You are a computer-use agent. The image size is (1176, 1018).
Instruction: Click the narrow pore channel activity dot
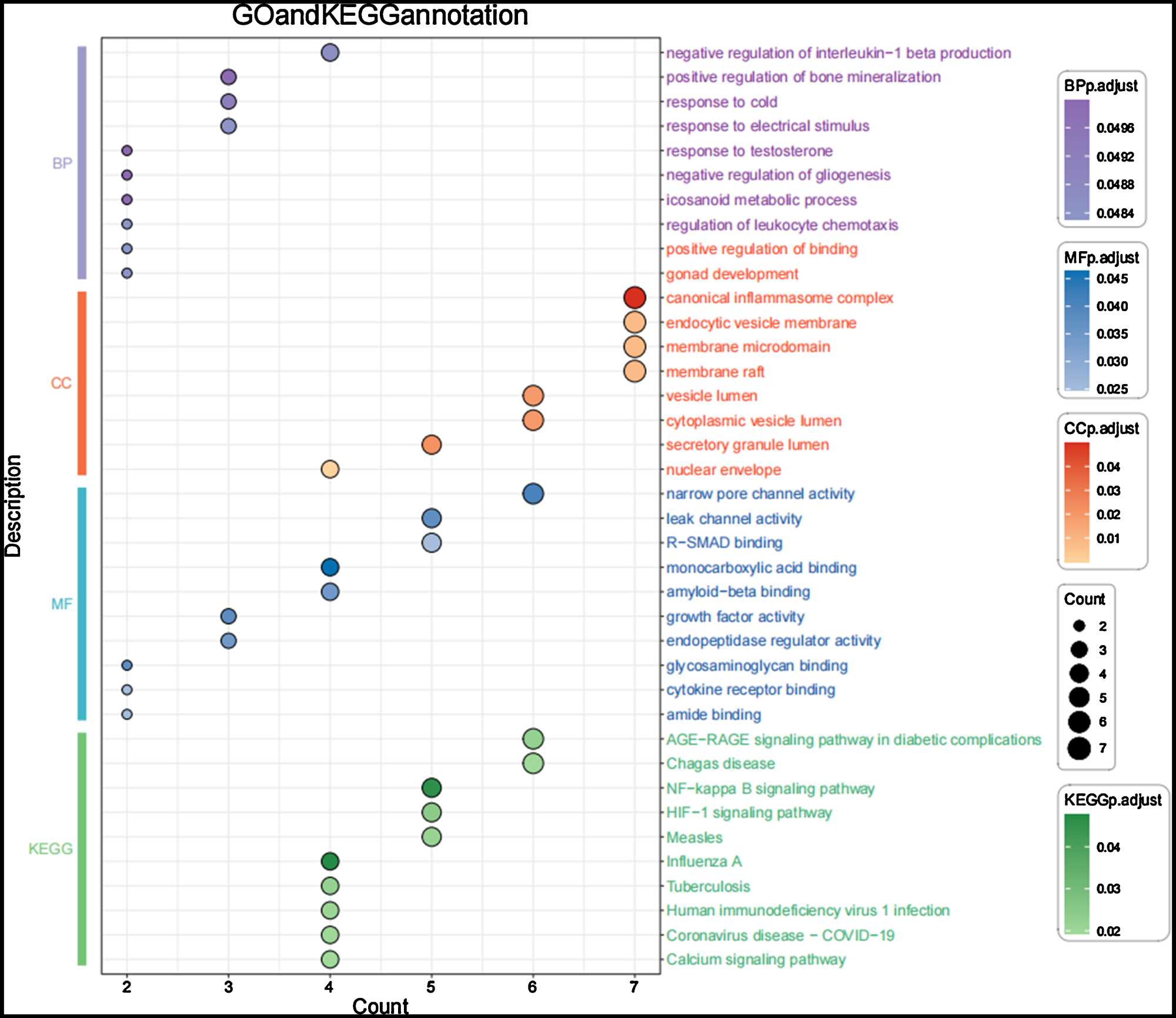point(533,493)
